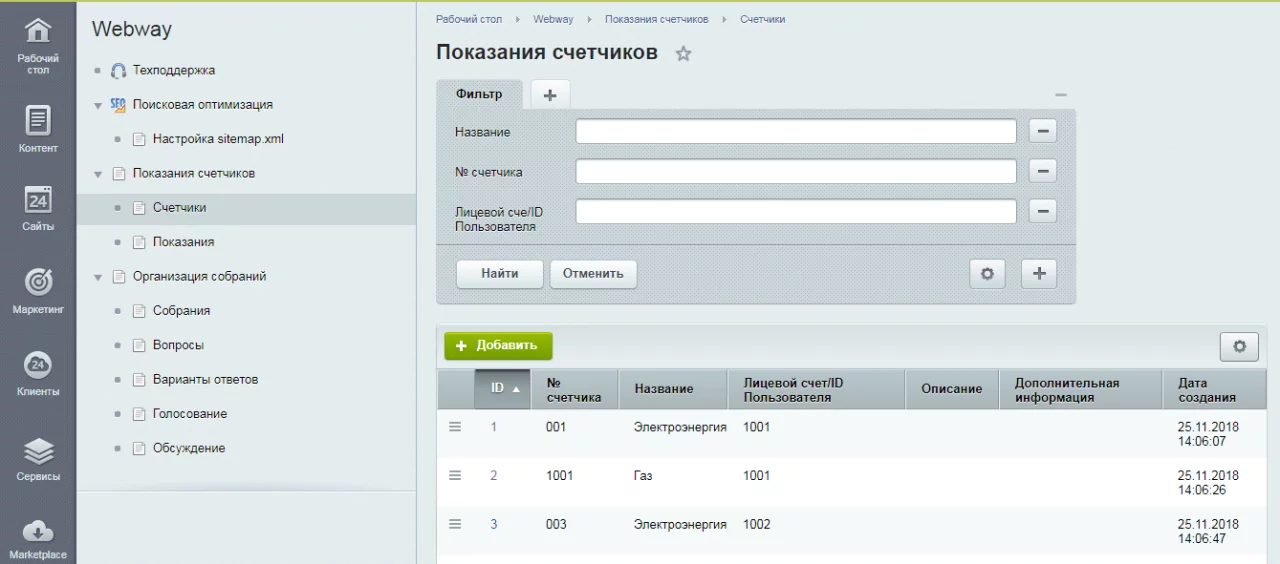Open the Маркетинг sidebar section

[x=38, y=291]
